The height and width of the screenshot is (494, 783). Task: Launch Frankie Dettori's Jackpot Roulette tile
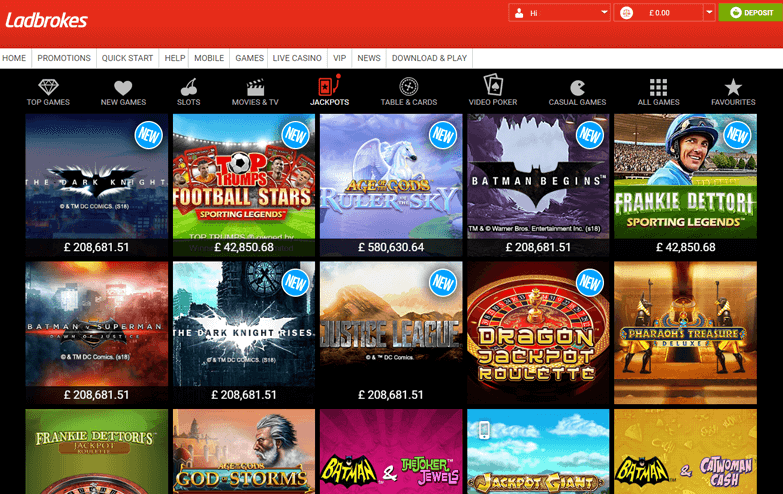97,452
